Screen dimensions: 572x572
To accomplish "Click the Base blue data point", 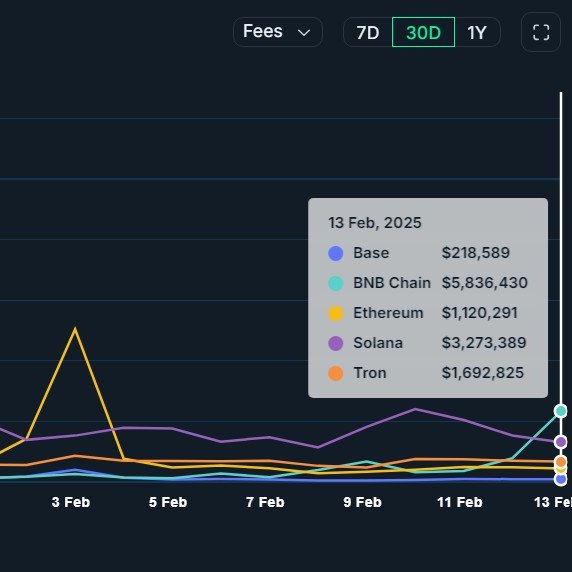I will tap(561, 479).
